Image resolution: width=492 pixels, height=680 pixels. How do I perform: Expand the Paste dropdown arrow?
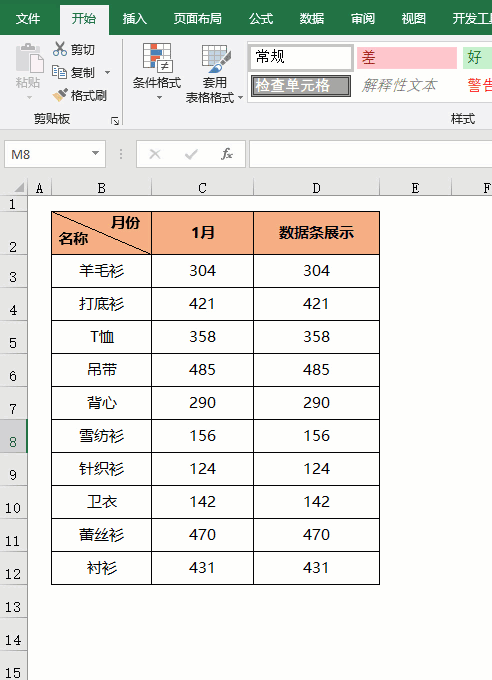[x=29, y=97]
